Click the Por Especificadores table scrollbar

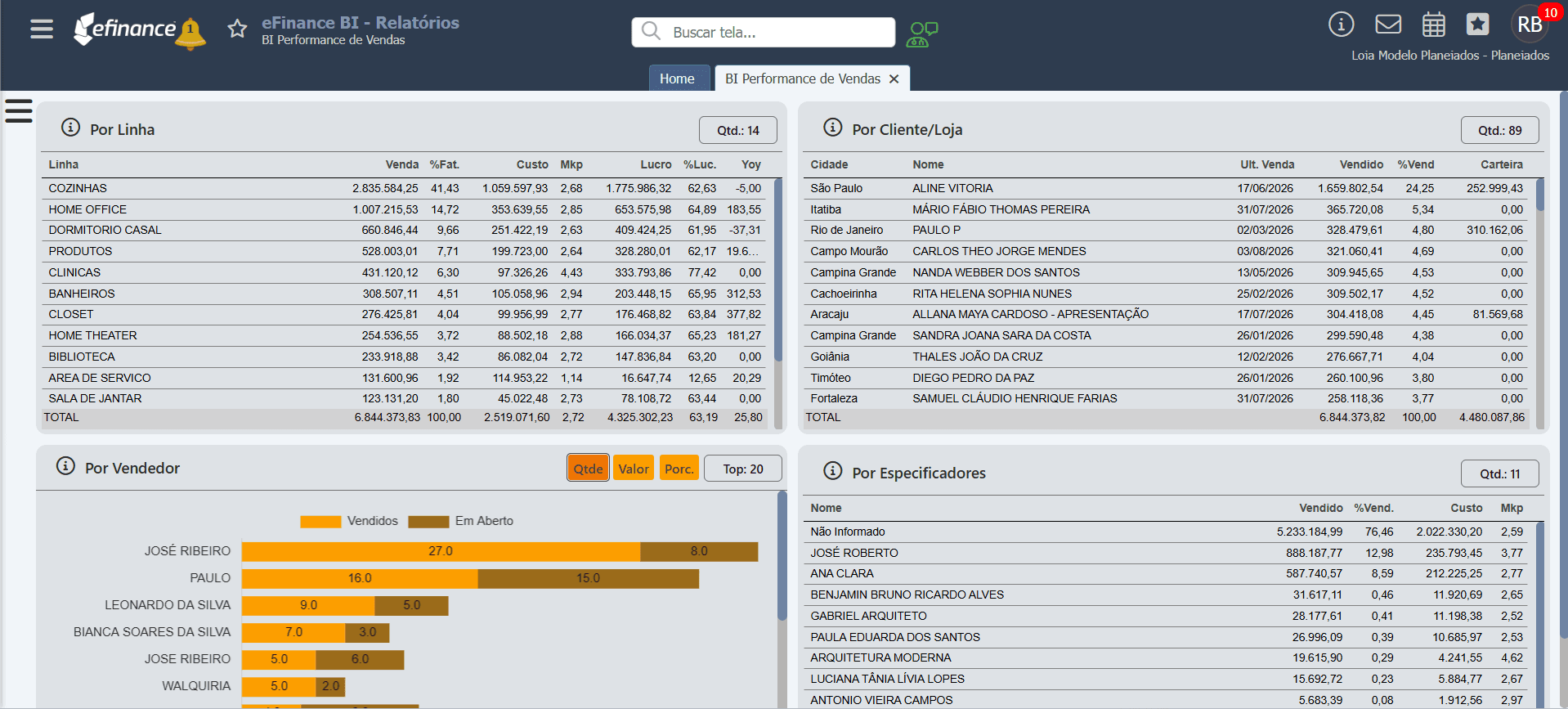[x=1540, y=614]
